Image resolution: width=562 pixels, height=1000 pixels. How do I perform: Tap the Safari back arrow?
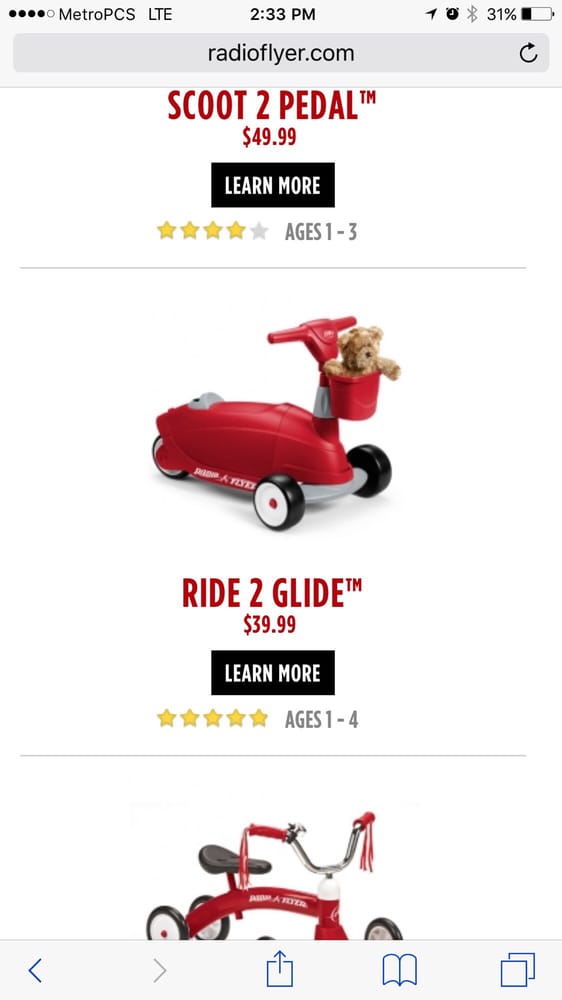[x=35, y=970]
